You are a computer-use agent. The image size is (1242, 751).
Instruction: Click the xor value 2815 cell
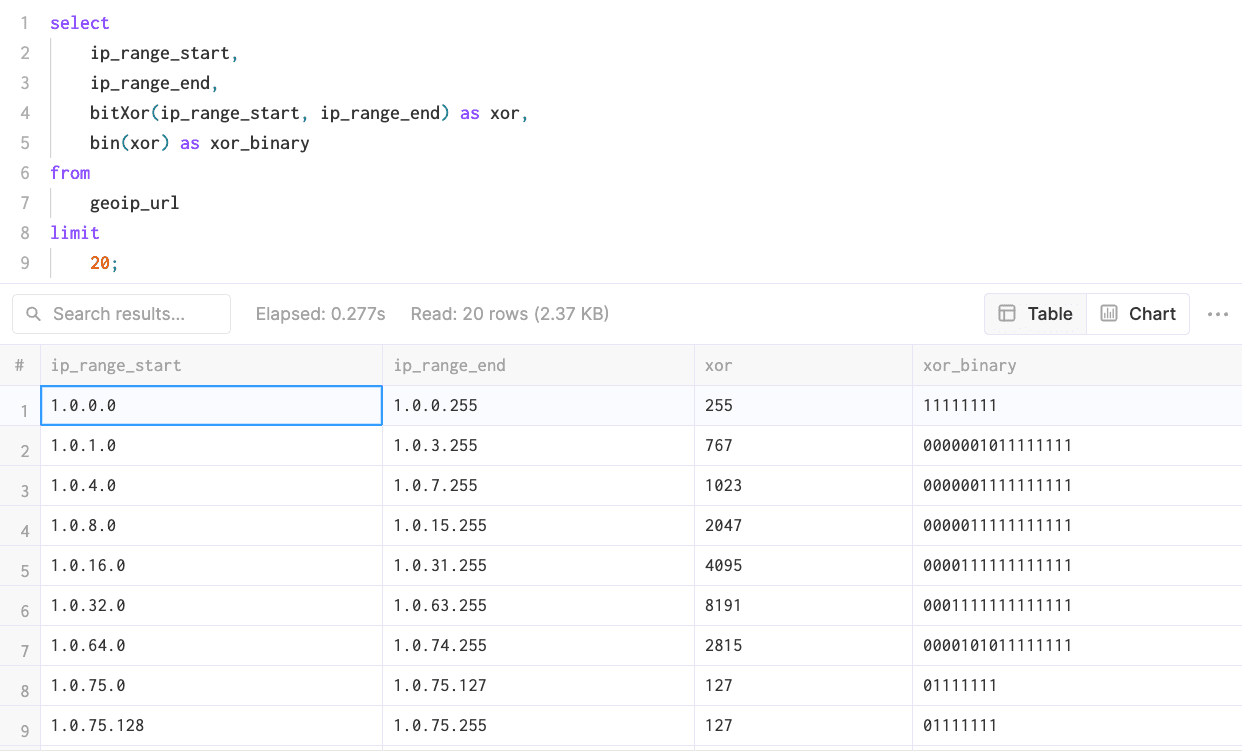tap(723, 645)
